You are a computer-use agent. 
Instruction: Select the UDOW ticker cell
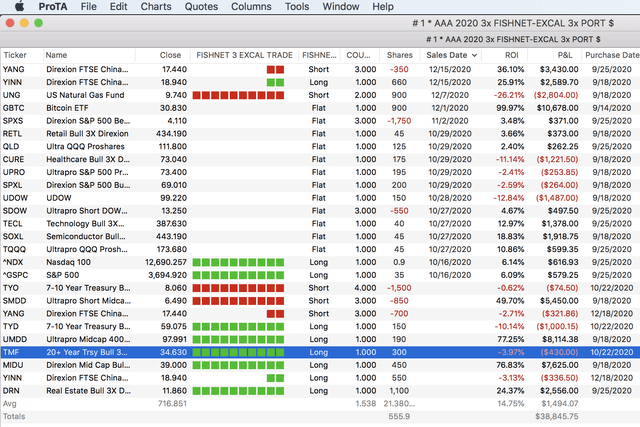(15, 198)
